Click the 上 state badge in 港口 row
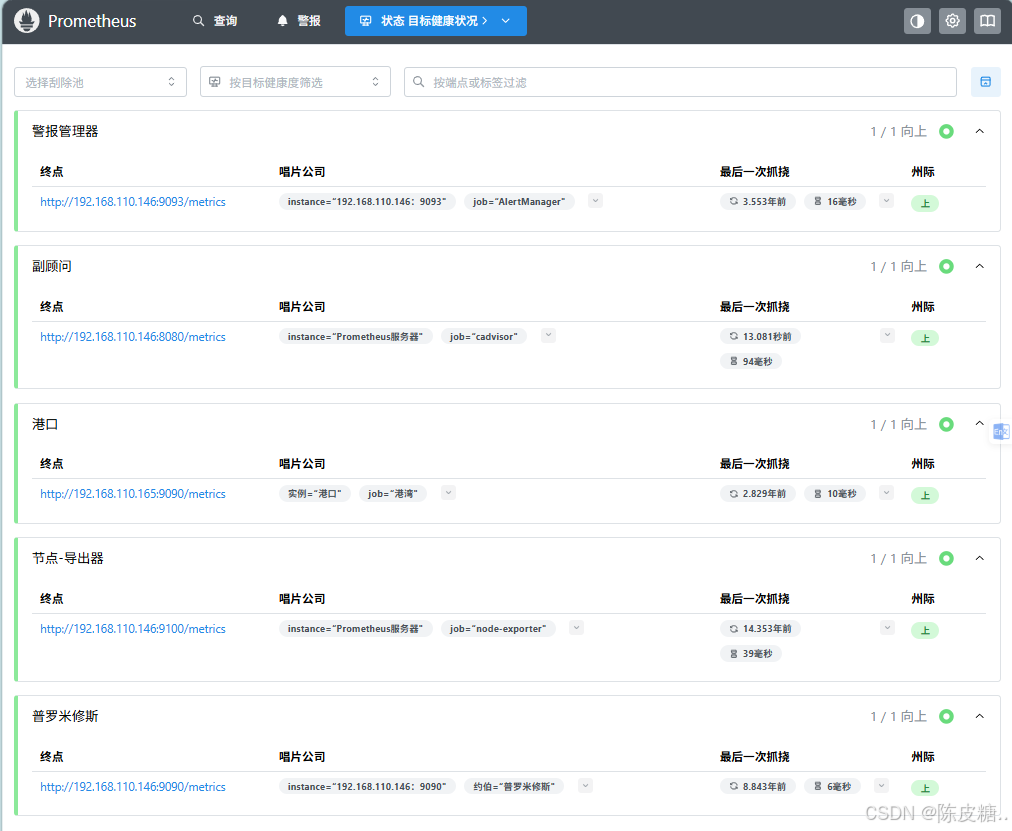1012x831 pixels. [x=925, y=496]
